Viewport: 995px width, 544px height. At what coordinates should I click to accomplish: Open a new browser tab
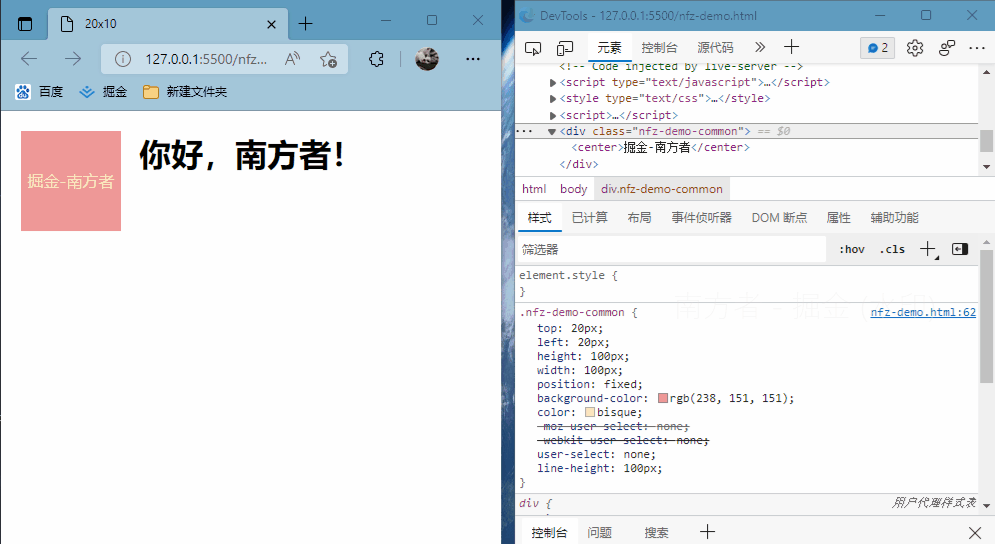click(x=305, y=24)
